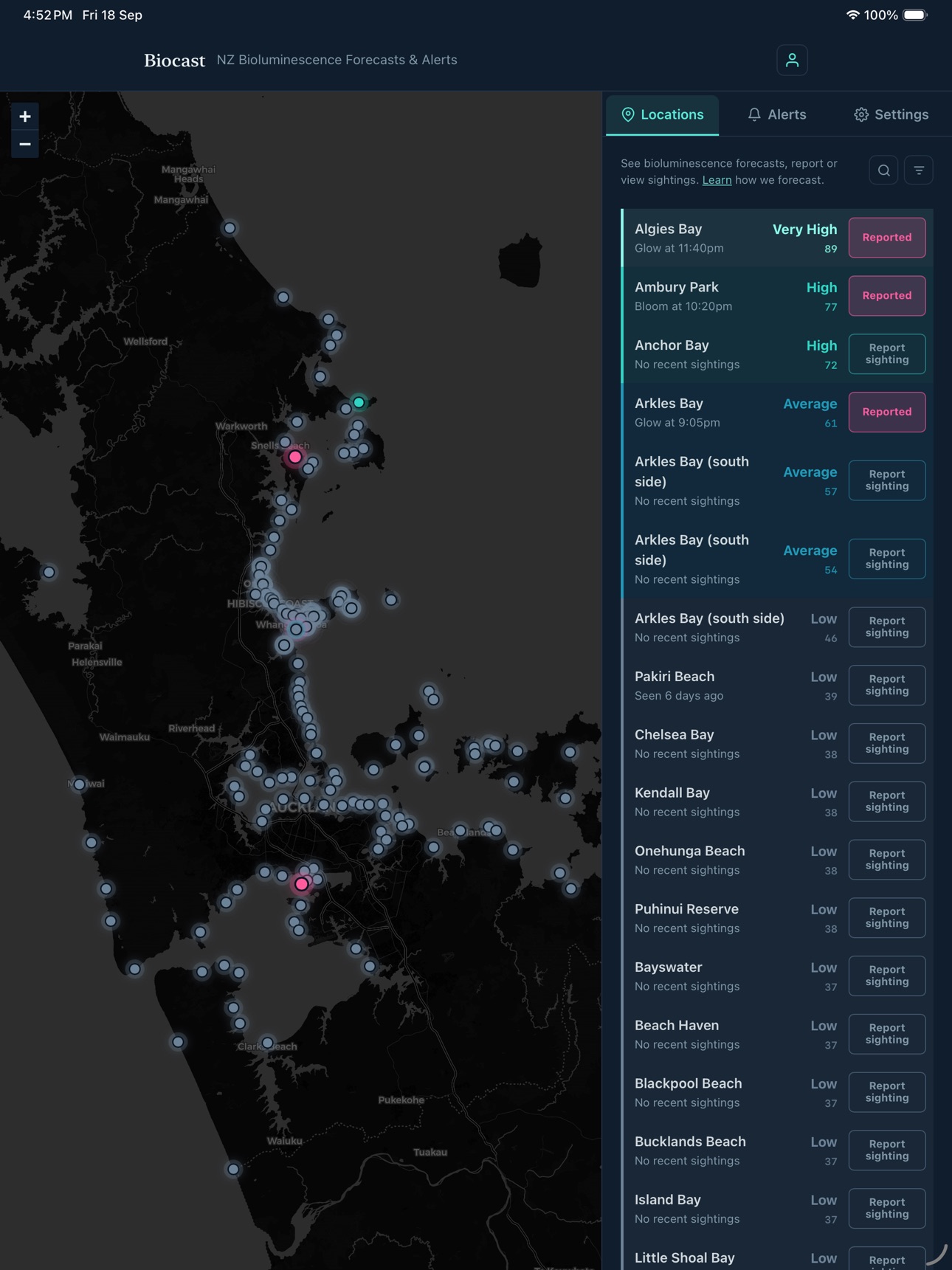The image size is (952, 1270).
Task: Tap the Wi-Fi status icon
Action: (x=852, y=15)
